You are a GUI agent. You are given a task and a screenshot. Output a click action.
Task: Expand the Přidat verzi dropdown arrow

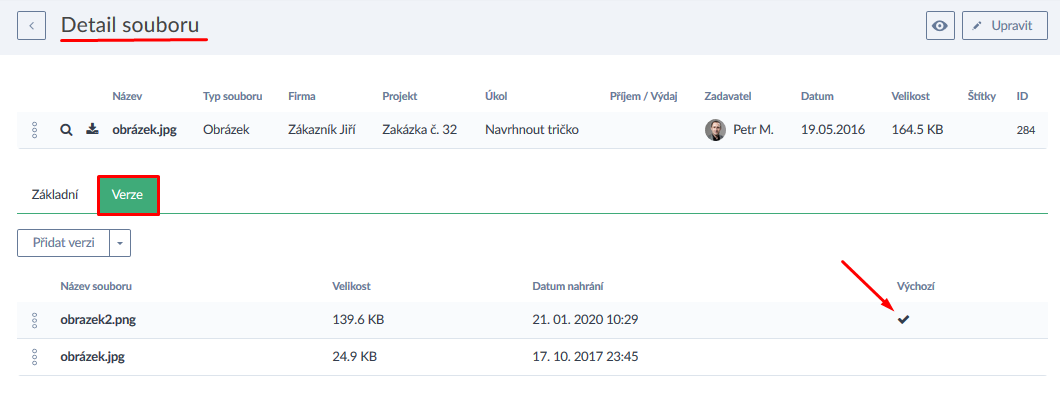tap(120, 243)
